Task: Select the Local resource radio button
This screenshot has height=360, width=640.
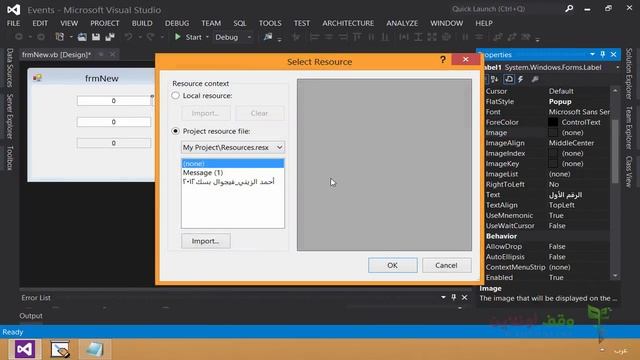Action: click(x=176, y=96)
